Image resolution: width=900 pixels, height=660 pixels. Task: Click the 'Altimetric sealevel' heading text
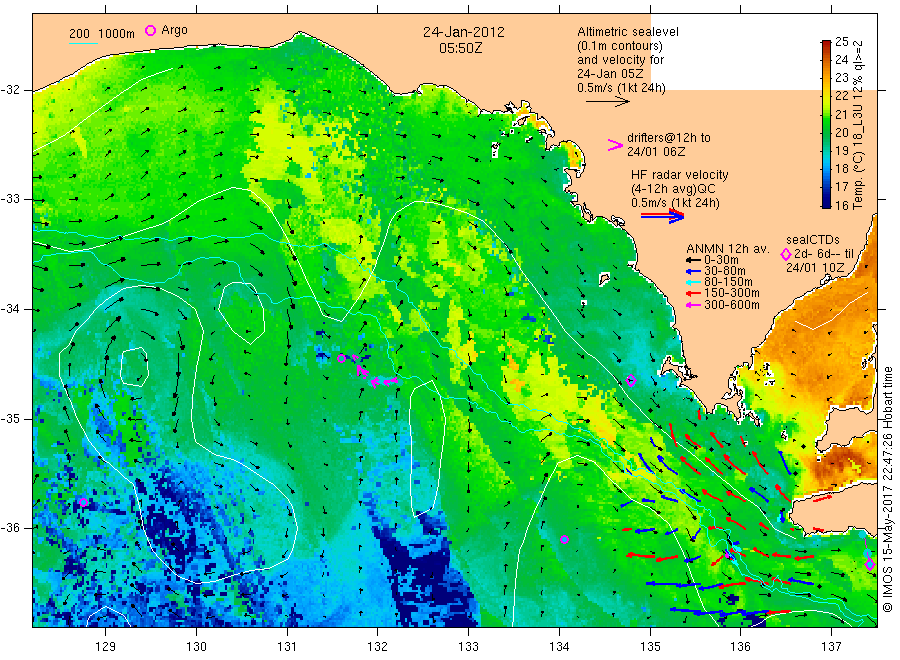(628, 32)
